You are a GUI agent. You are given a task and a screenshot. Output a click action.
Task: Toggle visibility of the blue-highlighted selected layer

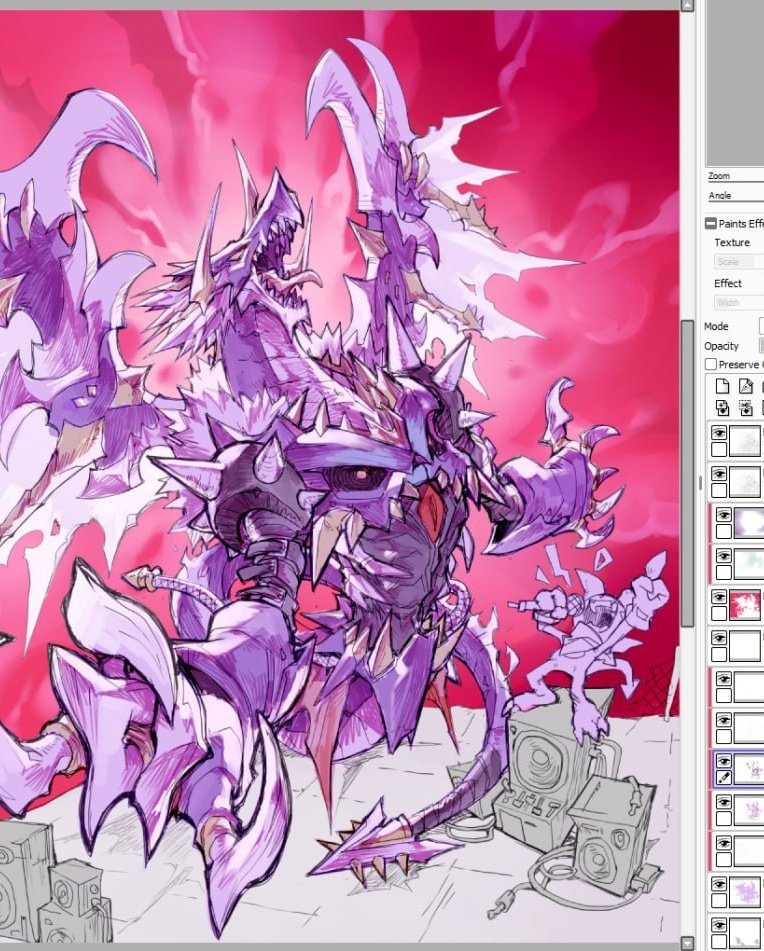click(x=724, y=761)
